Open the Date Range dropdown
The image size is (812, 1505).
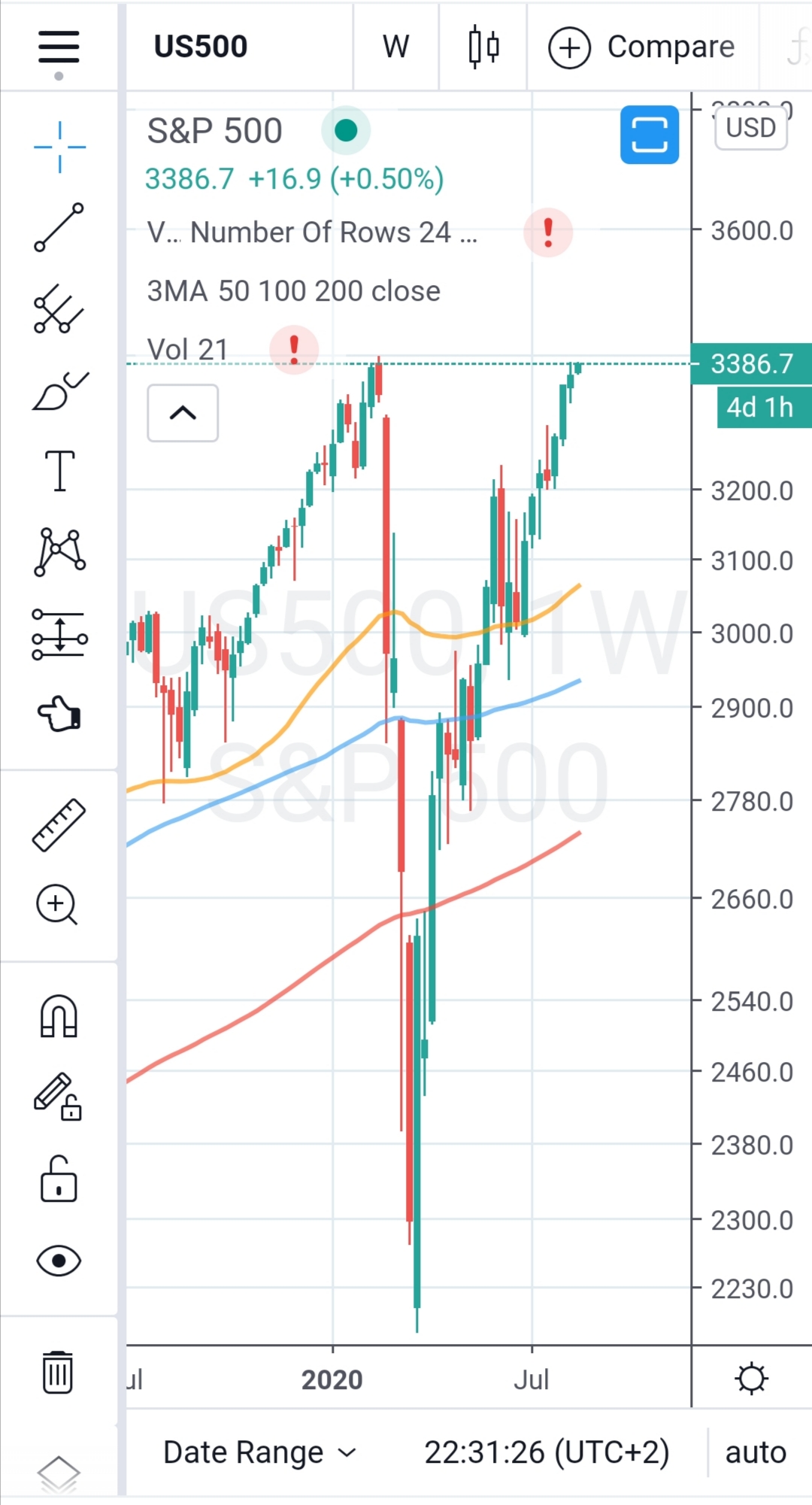259,1452
